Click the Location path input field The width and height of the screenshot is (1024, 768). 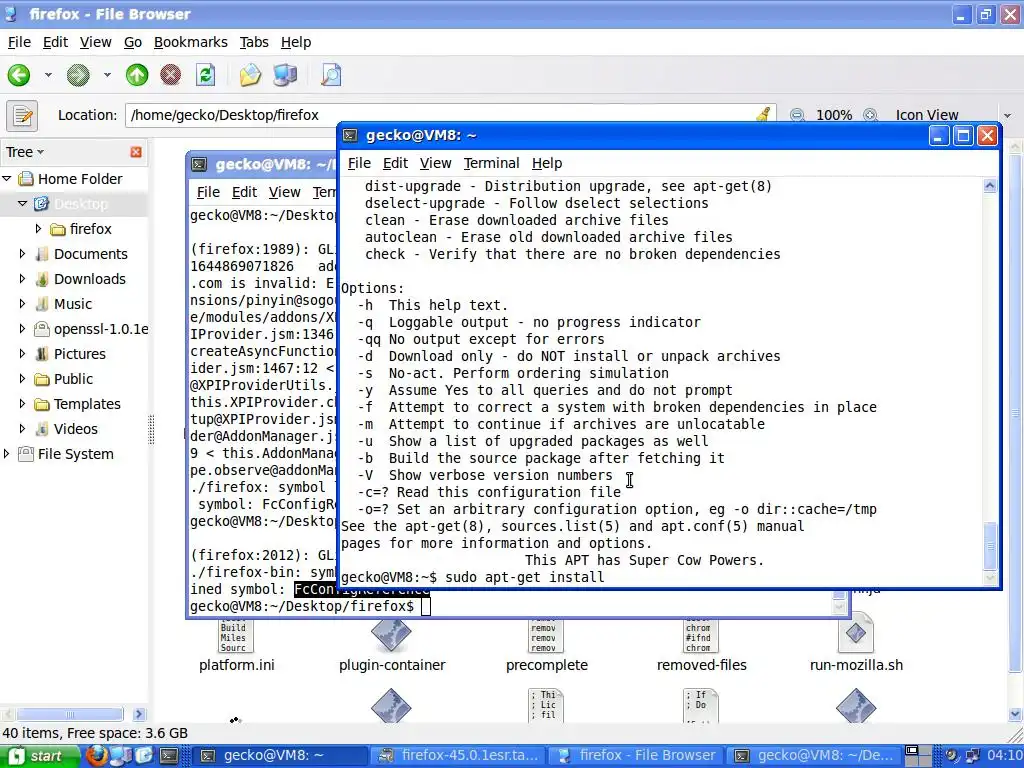[x=451, y=115]
